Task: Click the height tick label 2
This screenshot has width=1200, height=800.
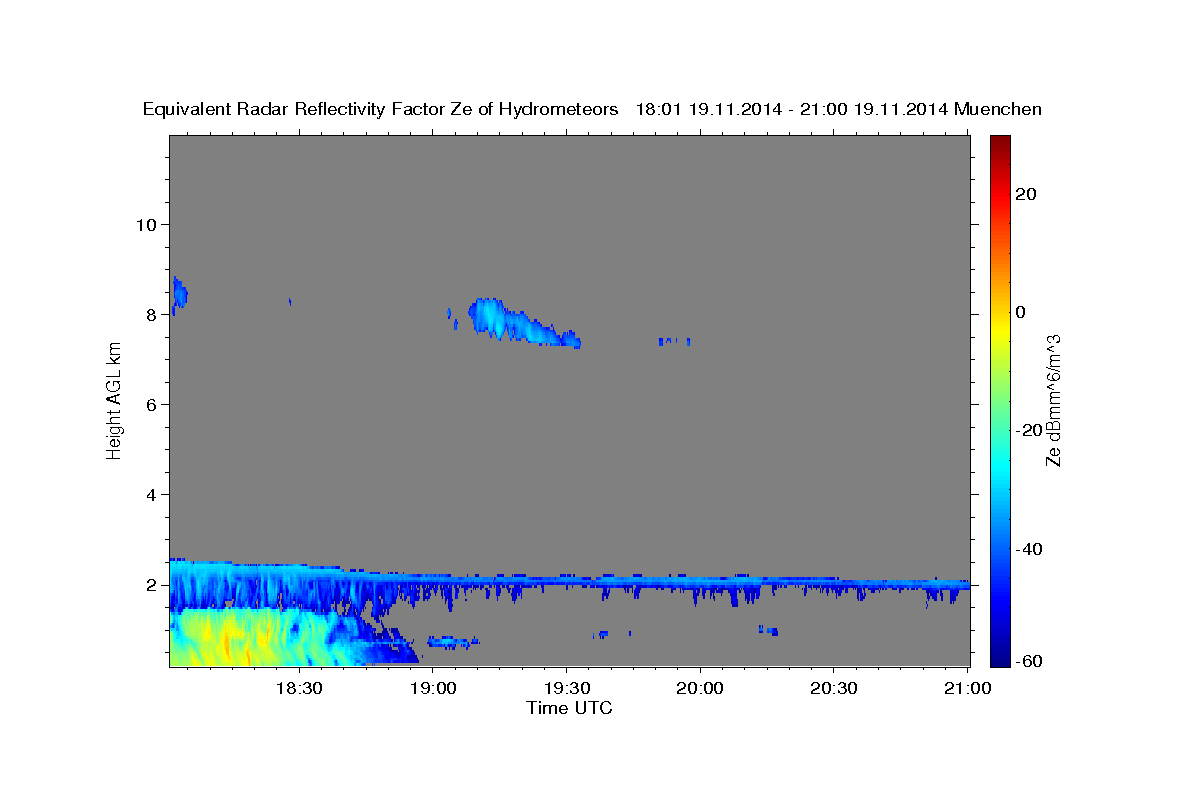Action: click(x=151, y=585)
